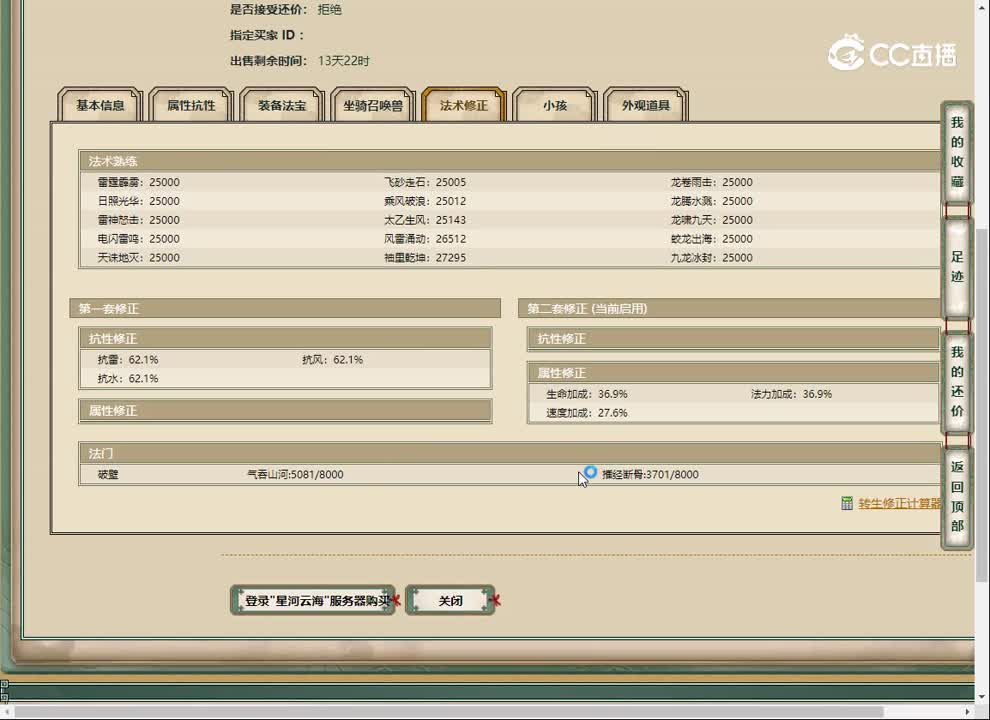990x720 pixels.
Task: Click the 第一套修正 section header
Action: pos(285,309)
